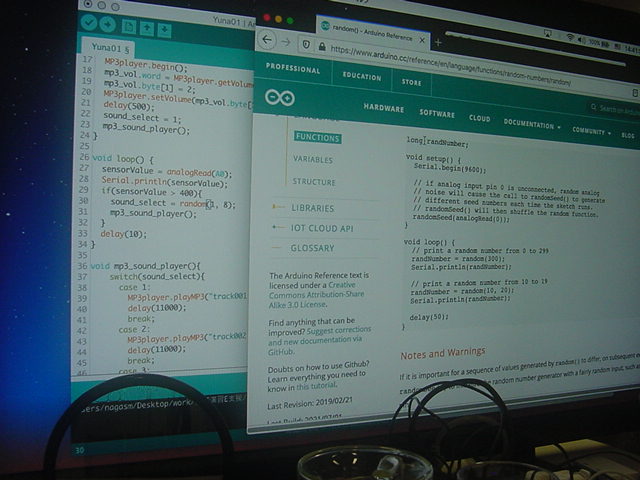Viewport: 640px width, 480px height.
Task: Open the BLOG navigation link
Action: pos(628,135)
